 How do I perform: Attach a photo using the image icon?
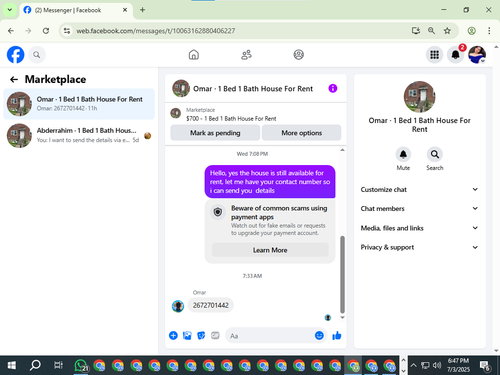pos(187,335)
